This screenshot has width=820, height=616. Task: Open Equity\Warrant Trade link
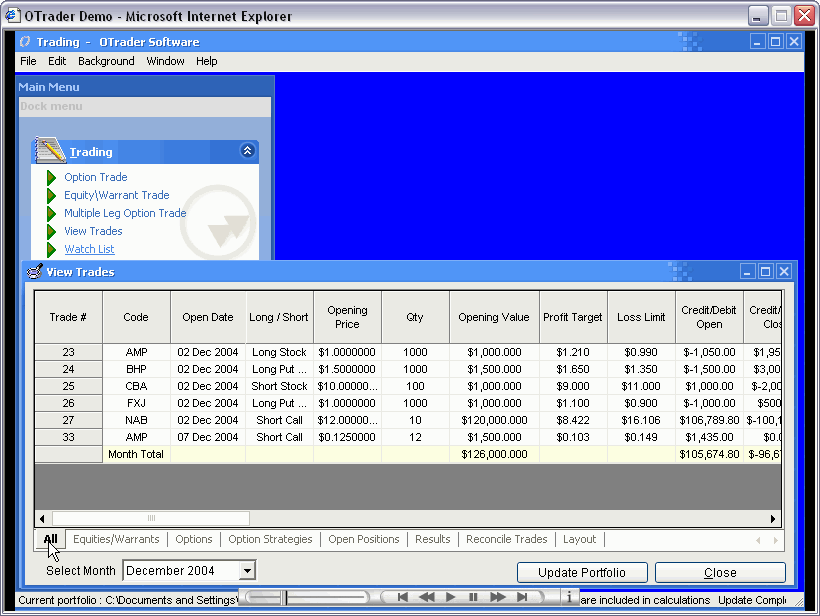point(116,195)
